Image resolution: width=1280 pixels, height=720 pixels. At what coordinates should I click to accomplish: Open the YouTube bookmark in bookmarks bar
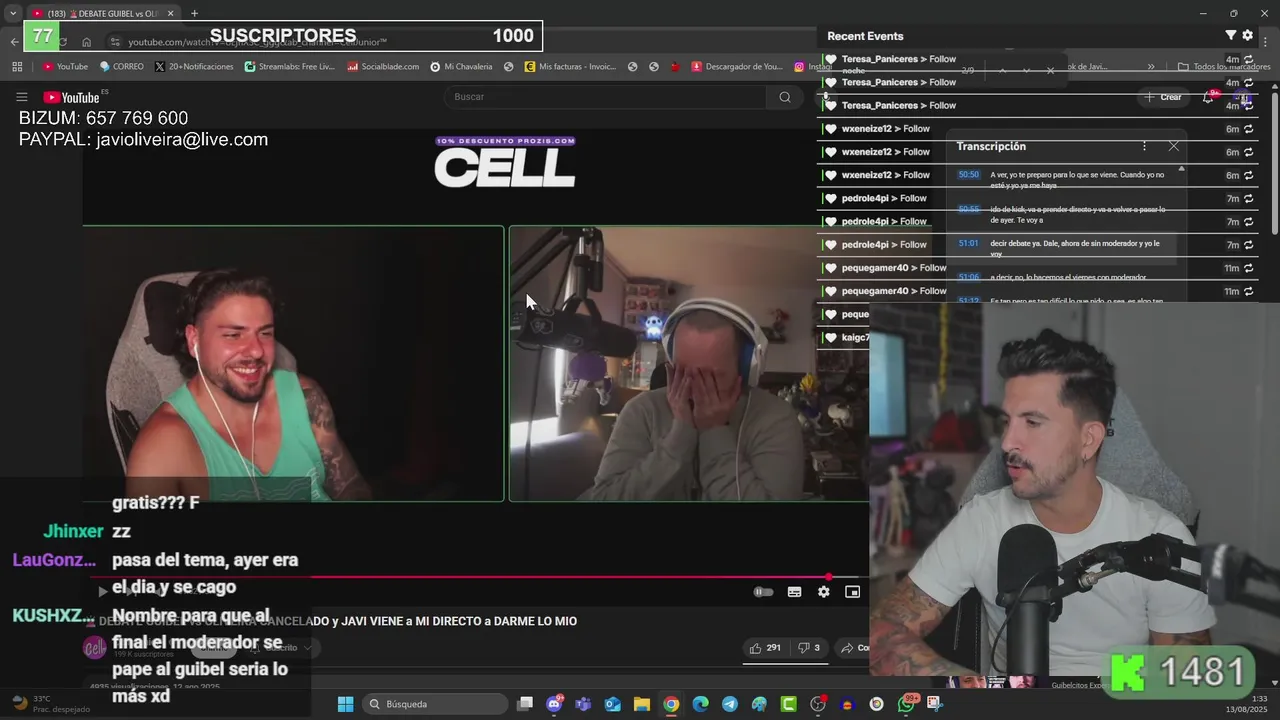tap(65, 67)
